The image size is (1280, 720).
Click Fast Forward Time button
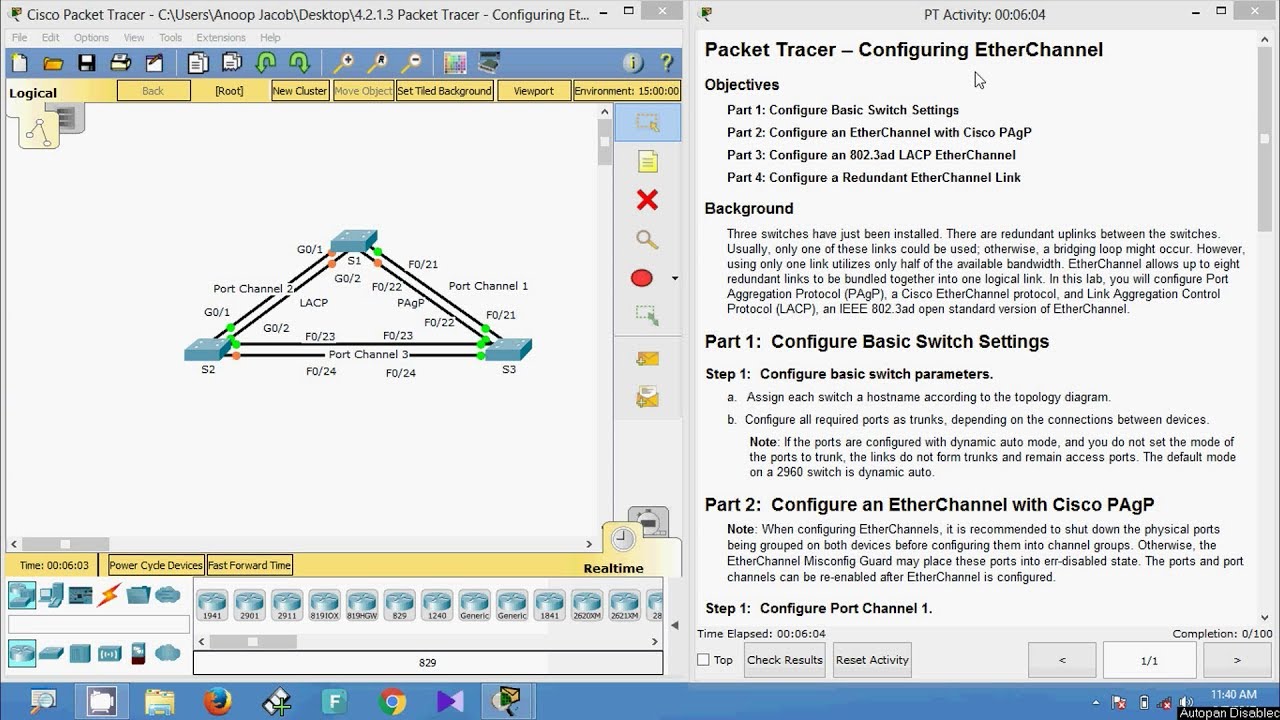click(250, 565)
